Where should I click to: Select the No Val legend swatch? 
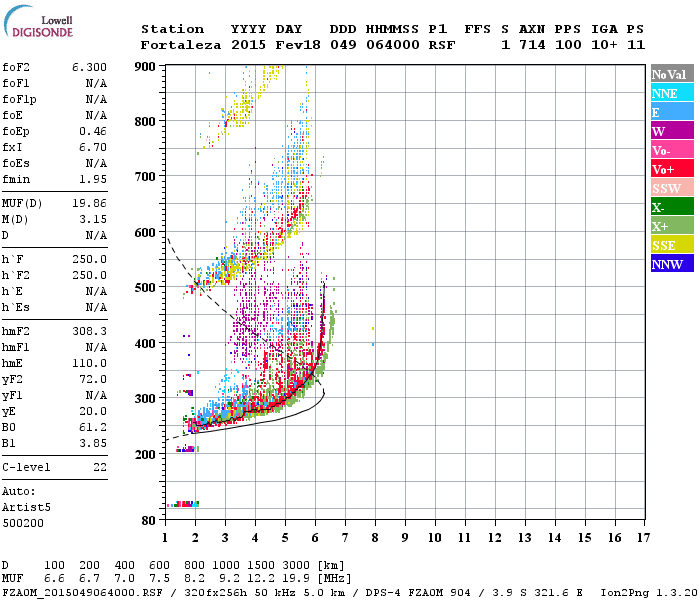pos(672,74)
